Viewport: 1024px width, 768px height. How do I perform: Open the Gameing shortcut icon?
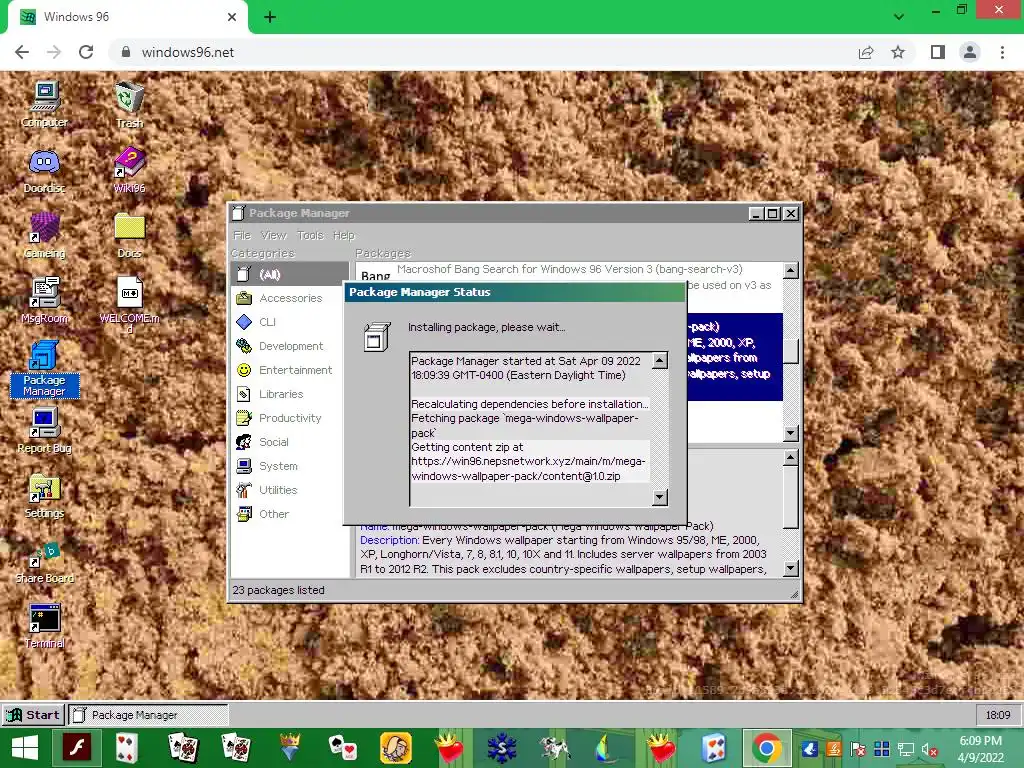(x=44, y=235)
